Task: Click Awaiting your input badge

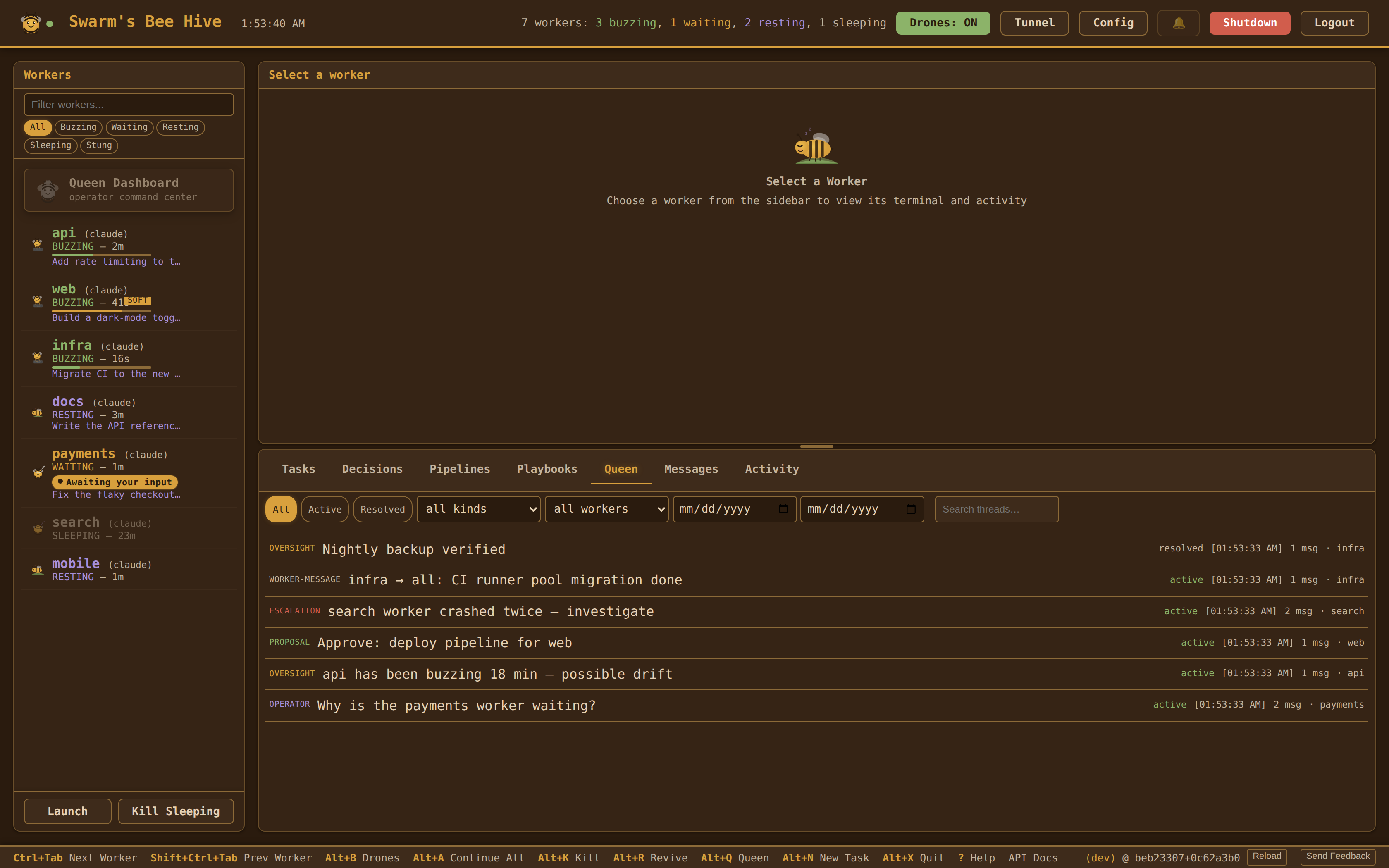Action: (x=115, y=482)
